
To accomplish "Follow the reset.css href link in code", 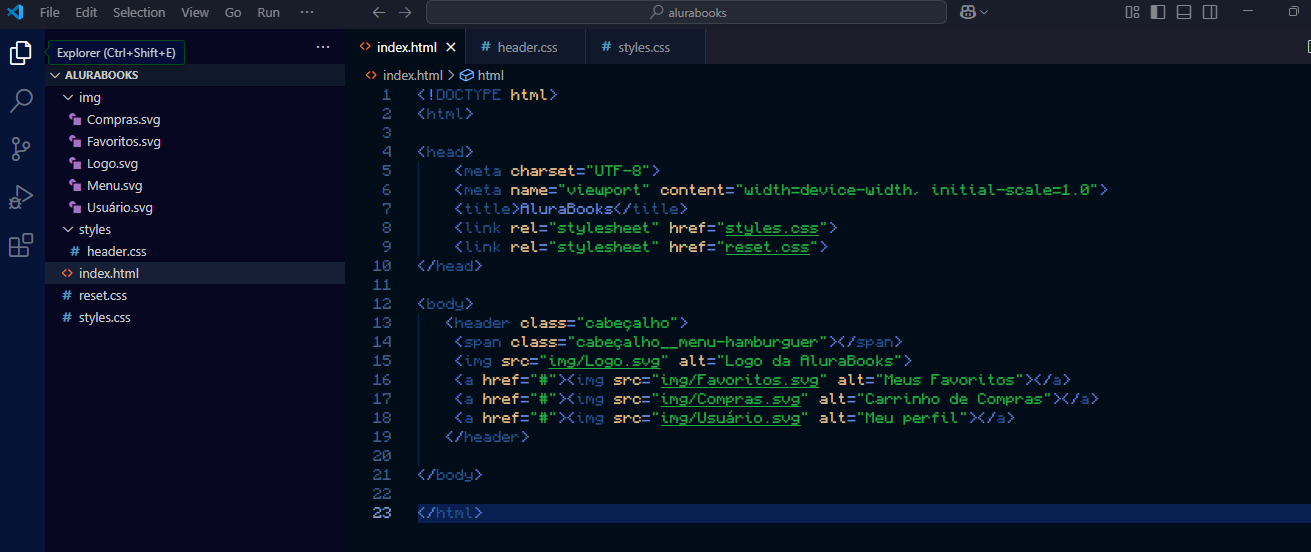I will tap(767, 246).
